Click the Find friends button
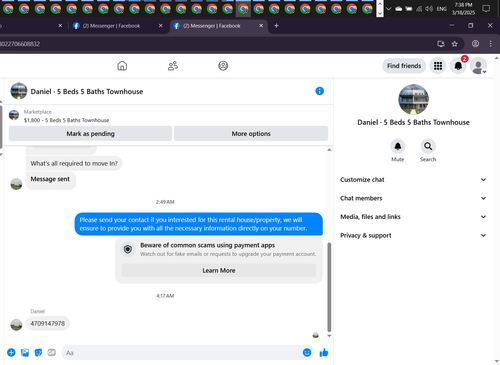Image resolution: width=500 pixels, height=365 pixels. (404, 66)
